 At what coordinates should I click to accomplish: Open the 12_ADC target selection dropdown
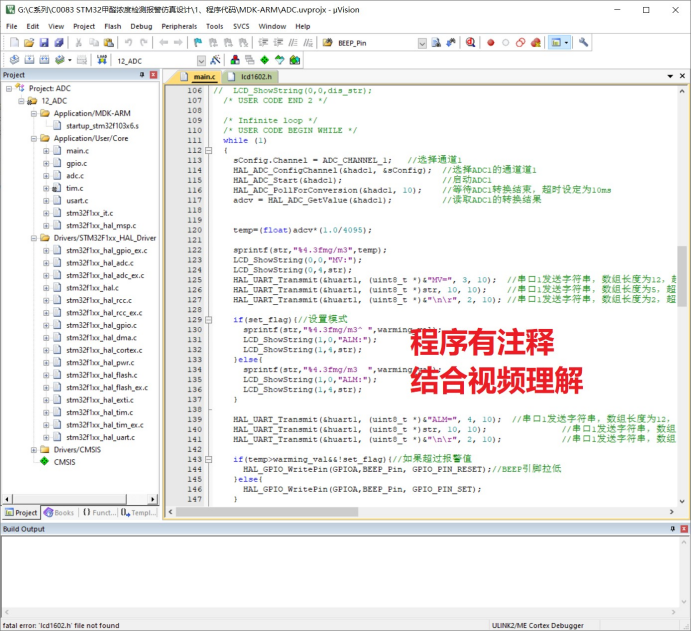coord(201,60)
